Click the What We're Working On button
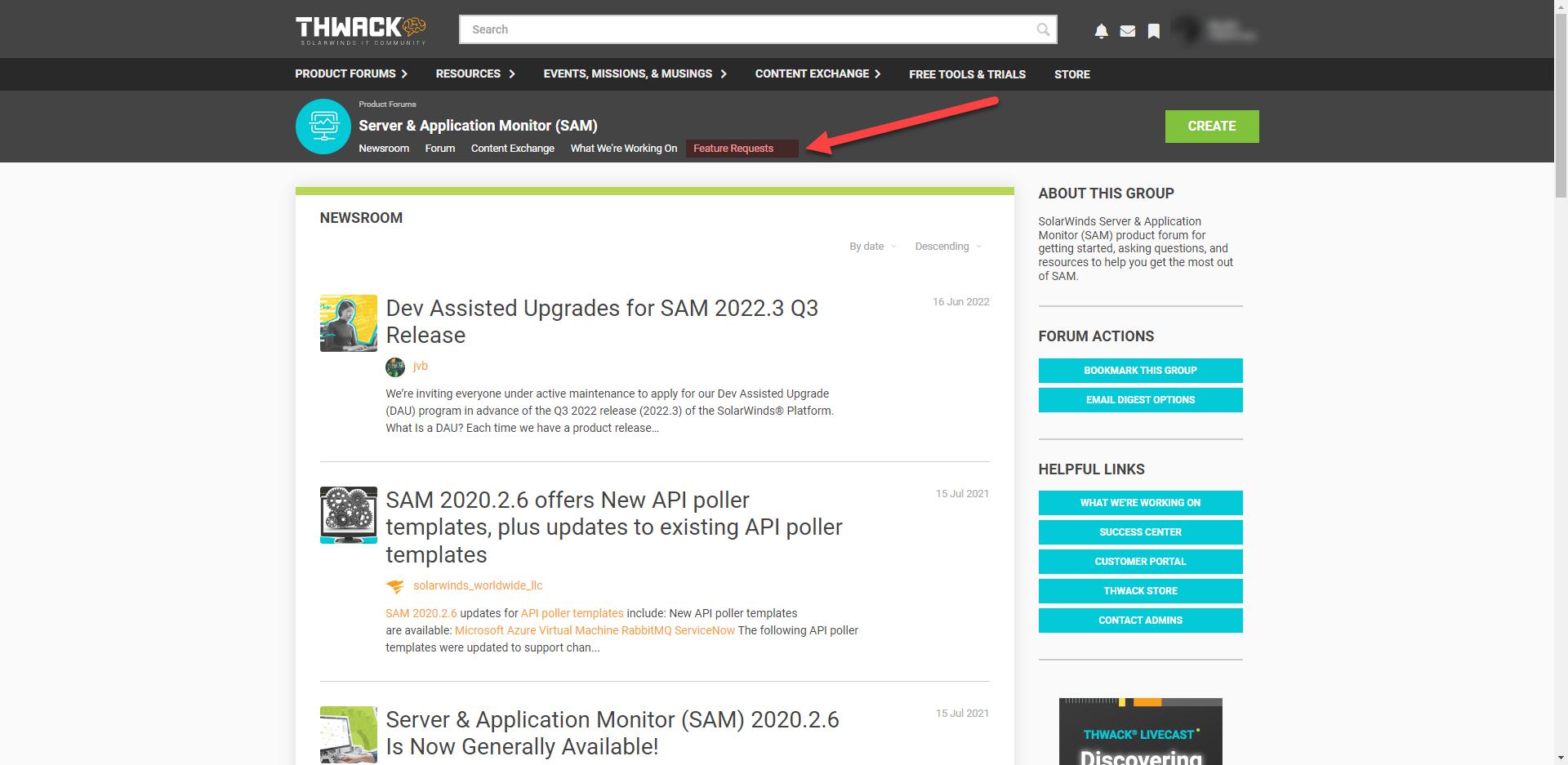Screen dimensions: 1568x765 pos(1140,503)
